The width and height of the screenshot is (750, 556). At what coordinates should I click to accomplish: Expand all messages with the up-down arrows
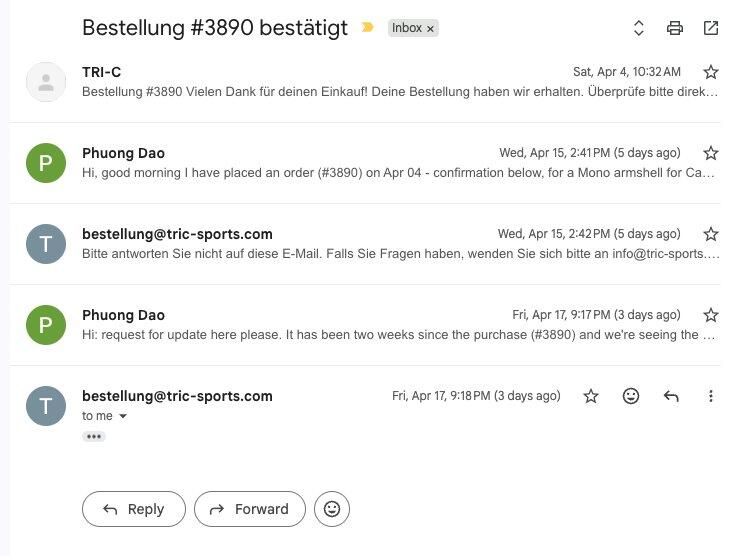(x=639, y=28)
